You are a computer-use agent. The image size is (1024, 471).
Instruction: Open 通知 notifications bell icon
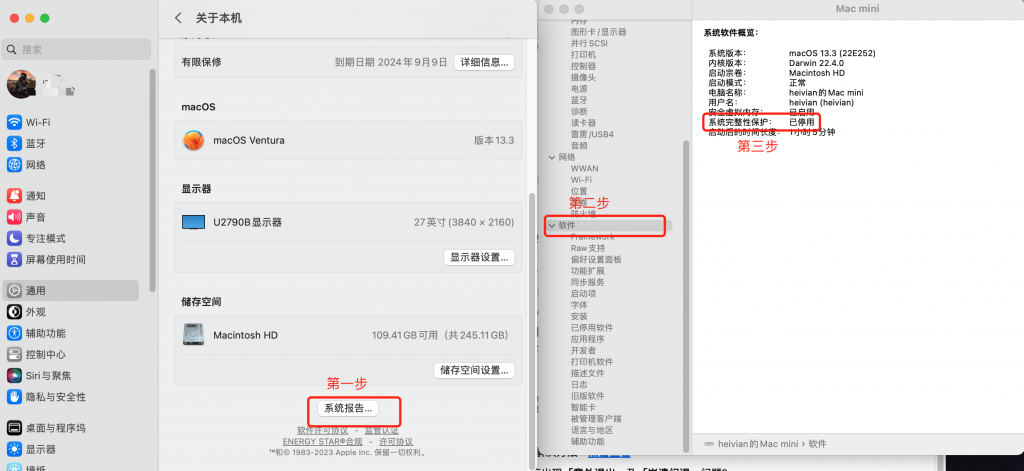(x=14, y=196)
